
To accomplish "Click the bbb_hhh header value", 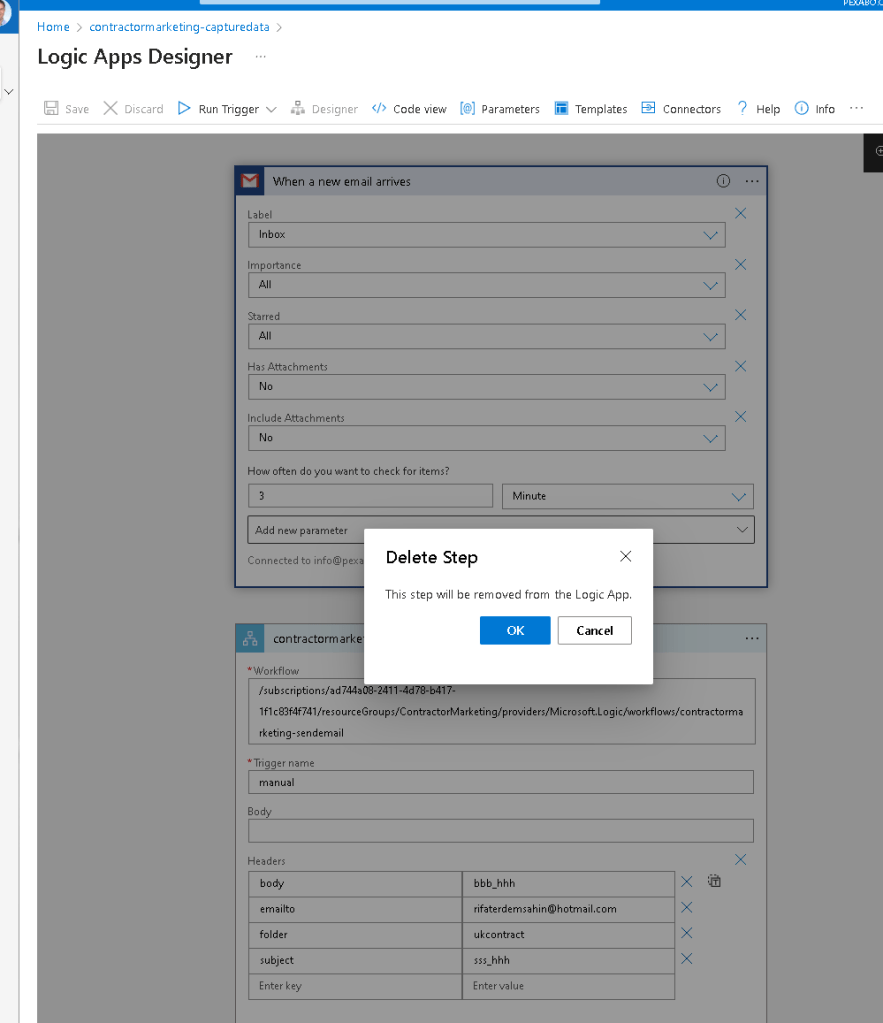I will coord(568,883).
